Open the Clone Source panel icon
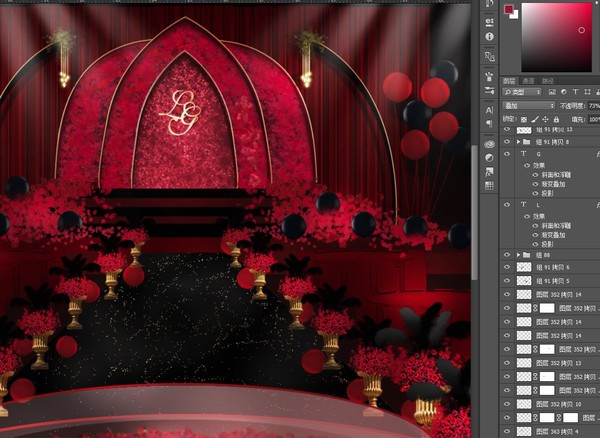The width and height of the screenshot is (600, 438). pos(489,57)
